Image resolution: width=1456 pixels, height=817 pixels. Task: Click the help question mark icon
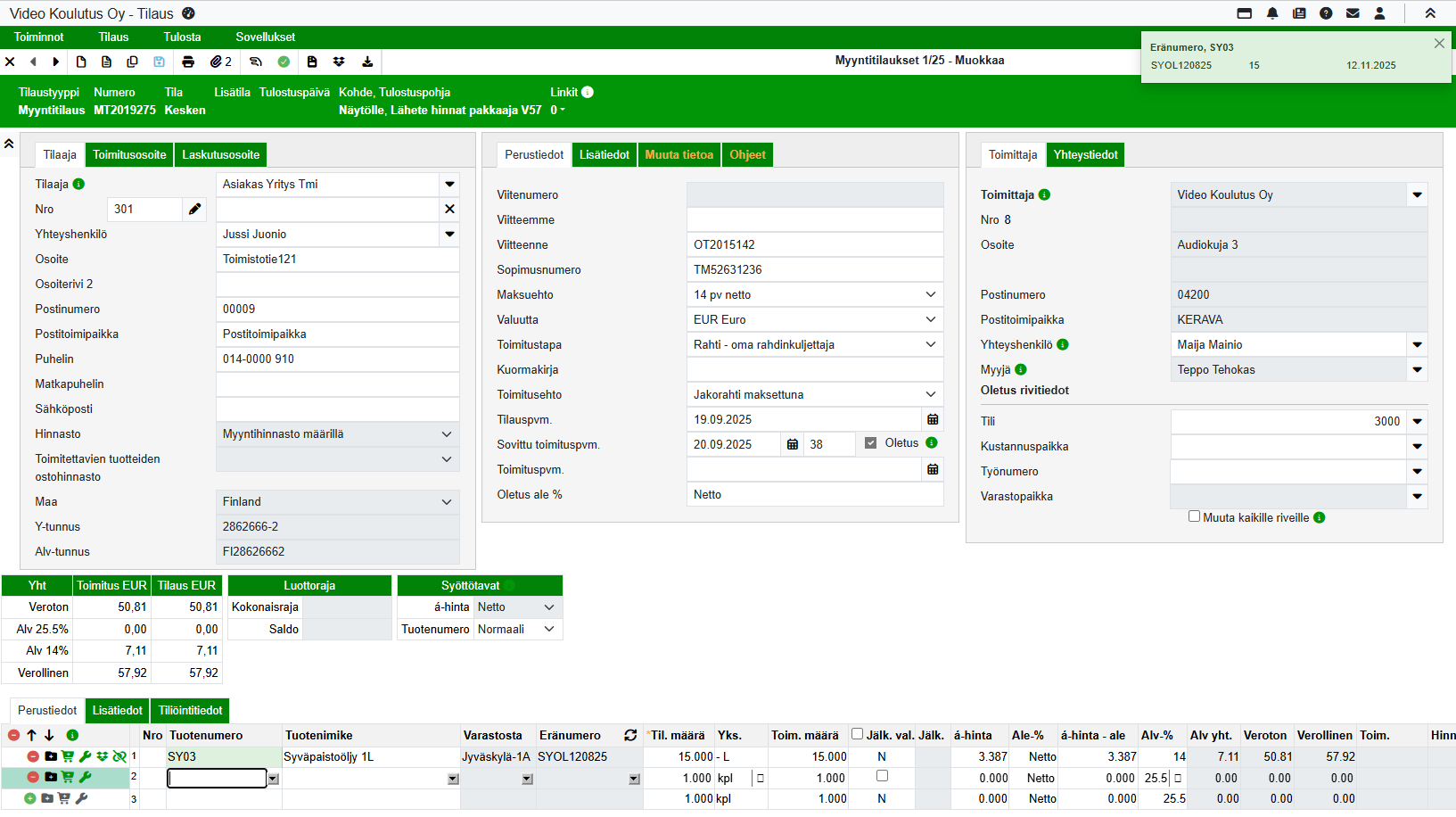pos(1326,13)
